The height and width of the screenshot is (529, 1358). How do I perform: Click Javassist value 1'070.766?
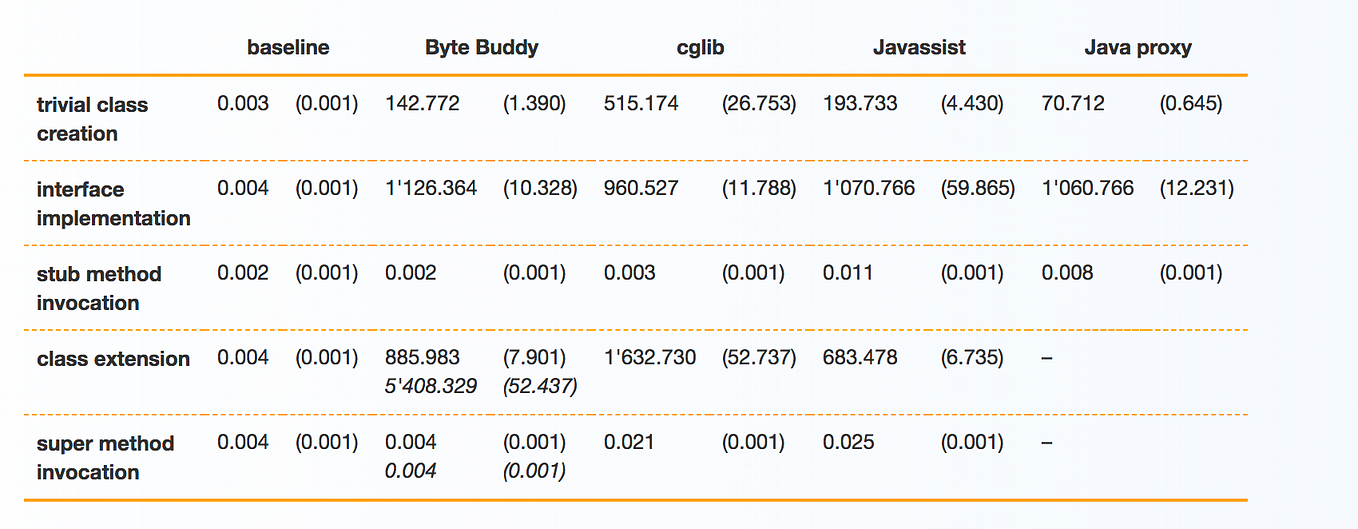(x=869, y=188)
